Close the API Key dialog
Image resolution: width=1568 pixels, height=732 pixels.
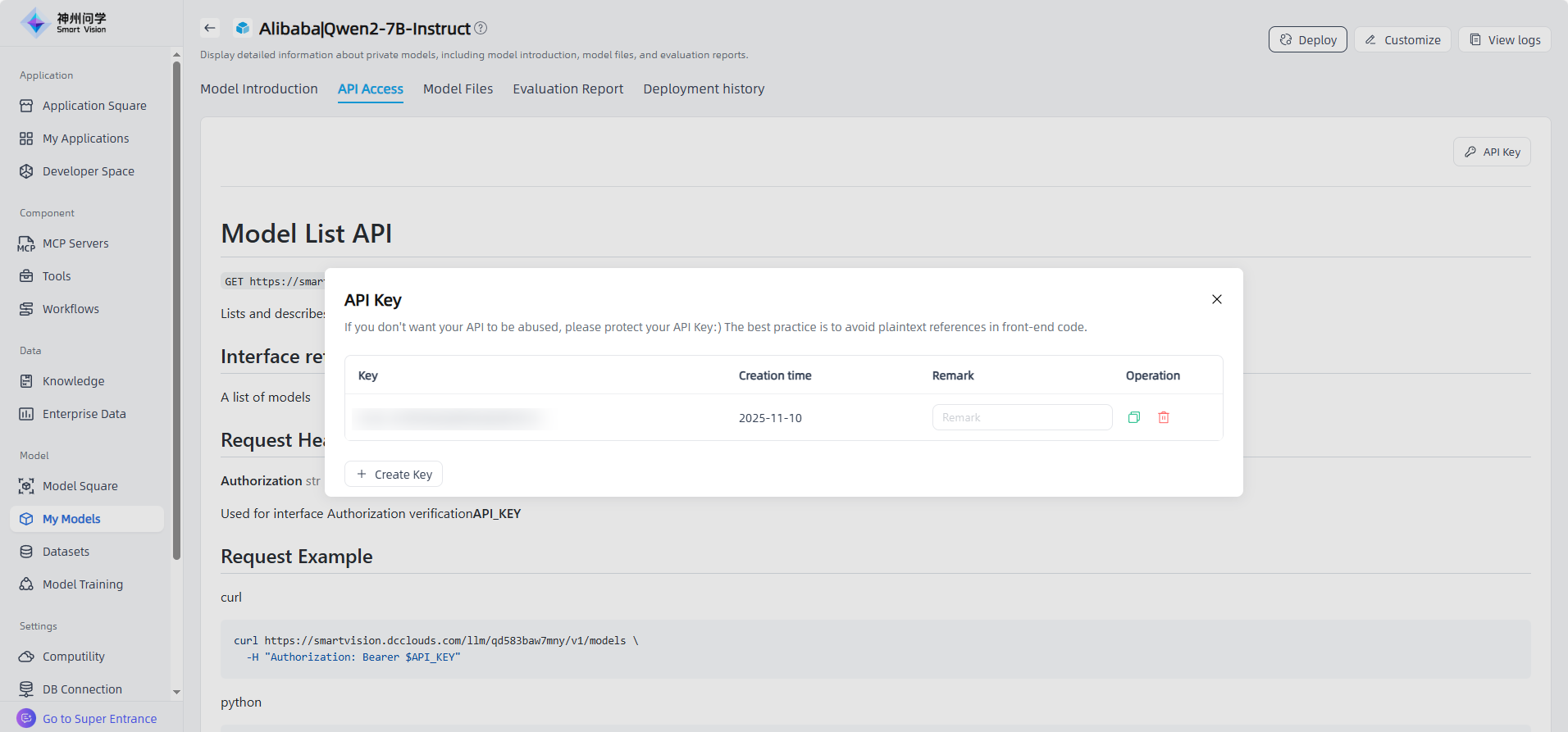pos(1216,299)
